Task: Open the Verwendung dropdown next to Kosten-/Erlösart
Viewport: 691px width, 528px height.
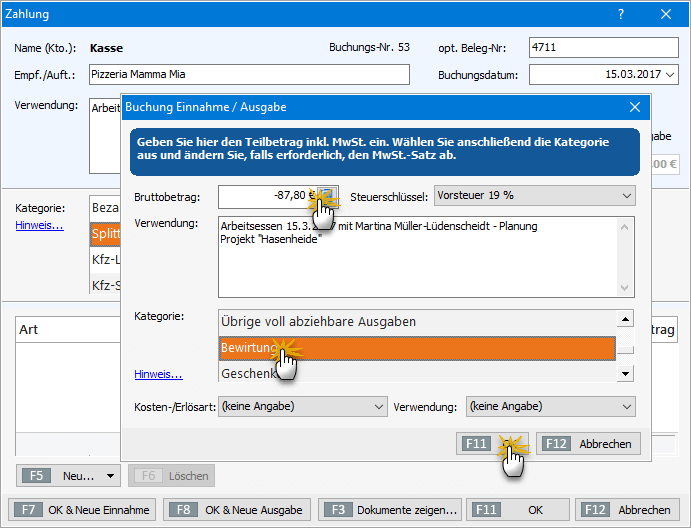Action: pyautogui.click(x=626, y=407)
